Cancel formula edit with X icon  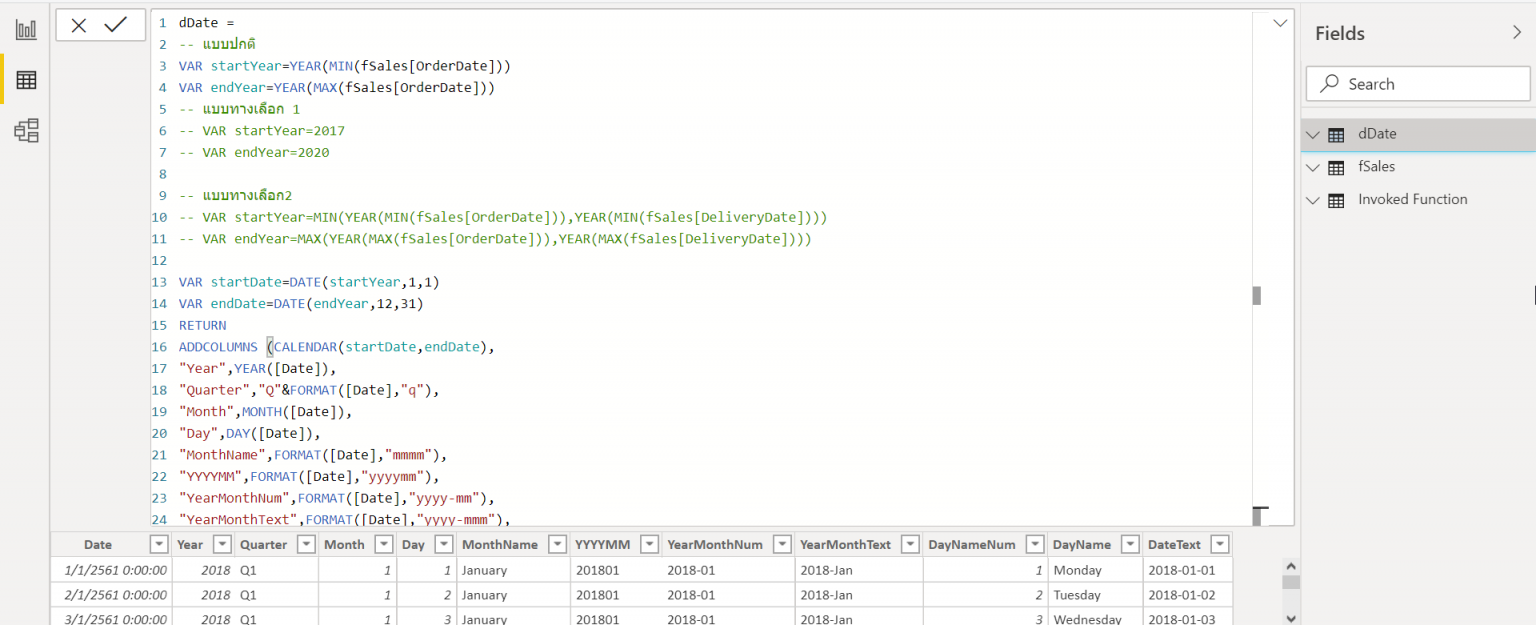(79, 25)
